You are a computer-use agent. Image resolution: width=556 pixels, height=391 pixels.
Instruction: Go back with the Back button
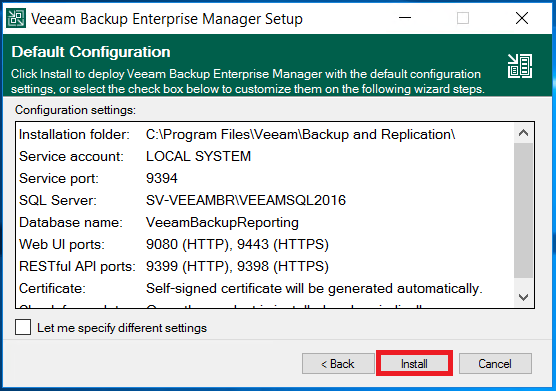click(338, 363)
